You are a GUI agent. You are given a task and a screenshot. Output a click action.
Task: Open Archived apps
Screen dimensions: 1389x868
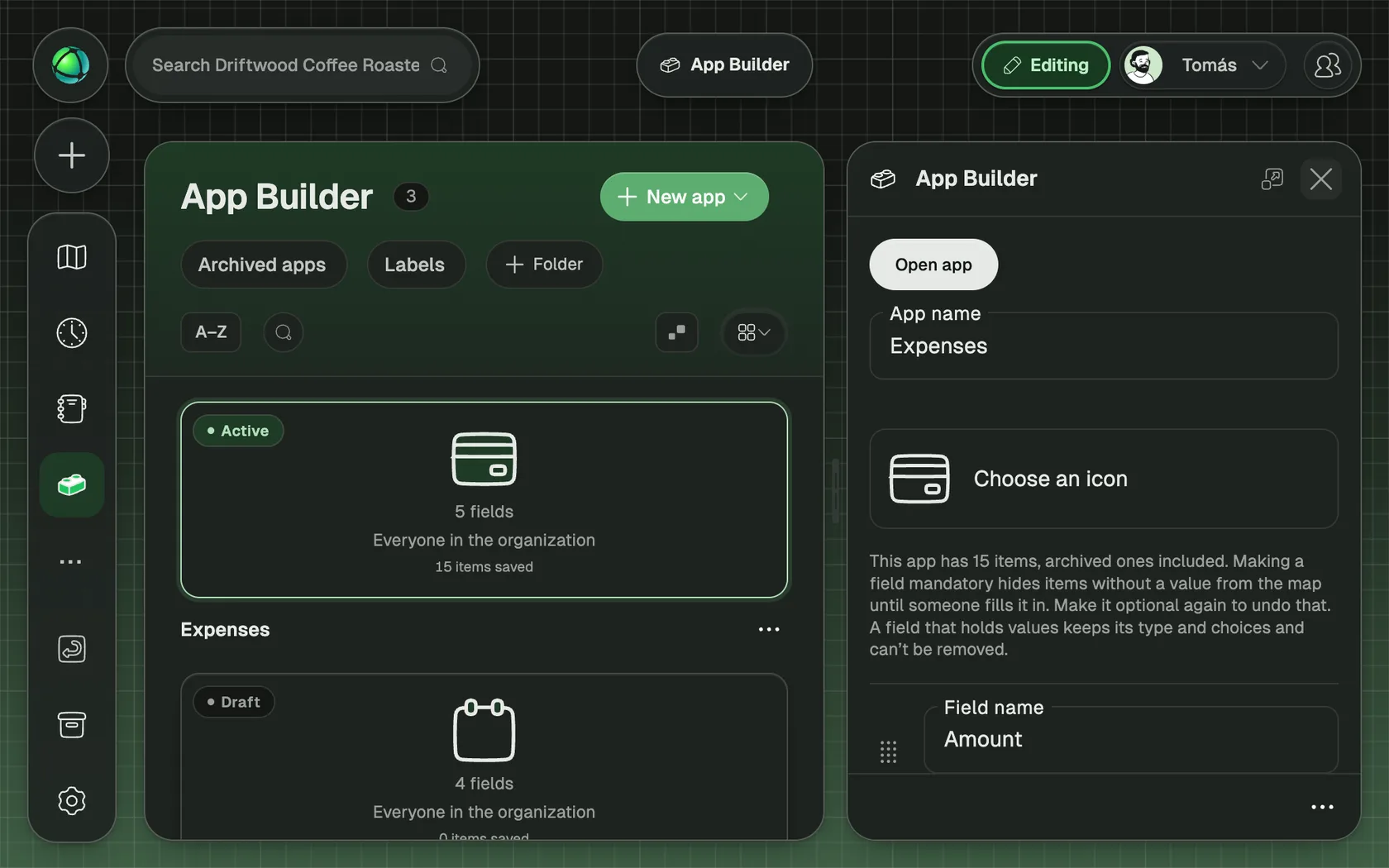263,265
